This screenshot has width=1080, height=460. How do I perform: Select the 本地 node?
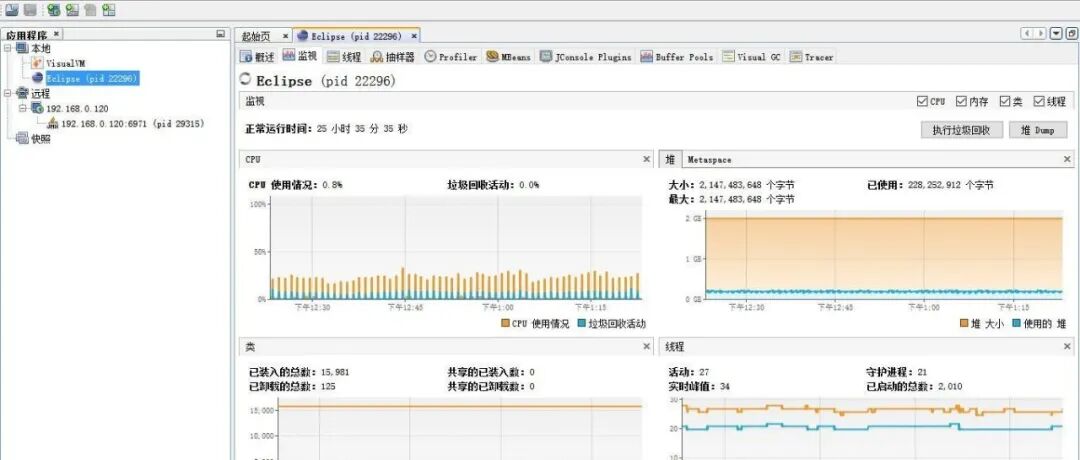(x=41, y=48)
